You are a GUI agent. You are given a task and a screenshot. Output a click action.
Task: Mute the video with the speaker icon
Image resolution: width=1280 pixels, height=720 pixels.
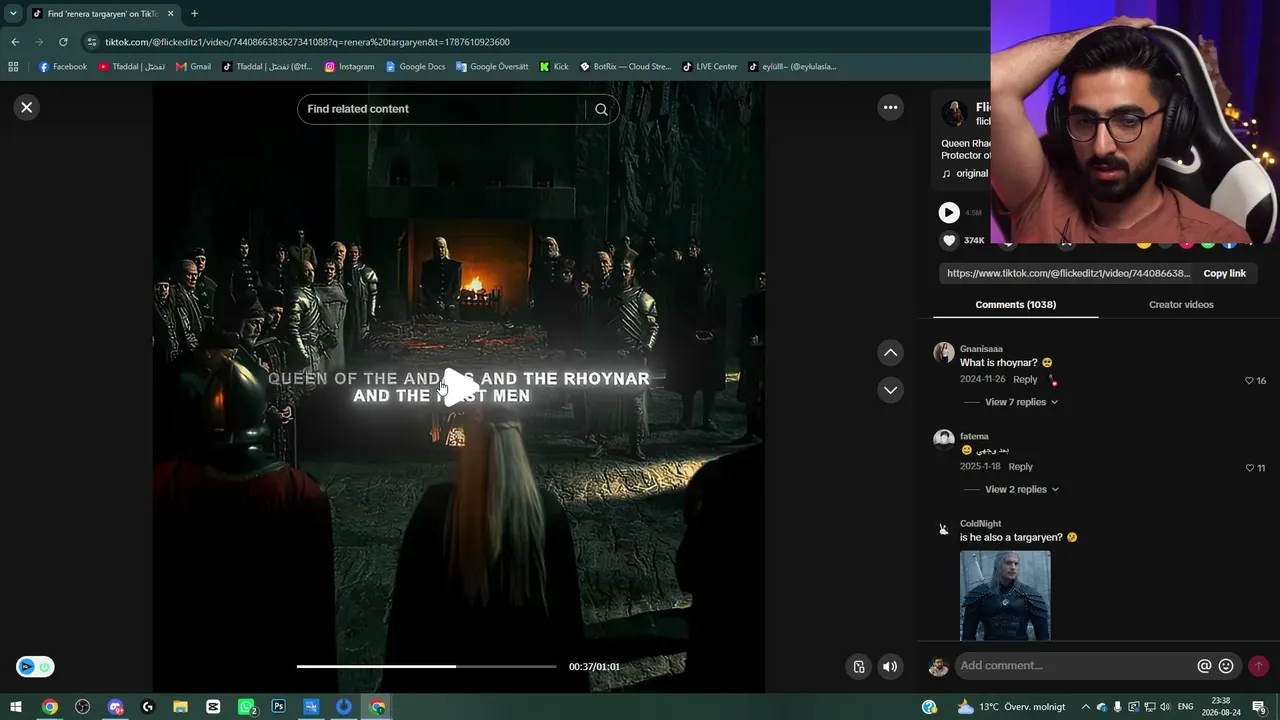(x=890, y=666)
